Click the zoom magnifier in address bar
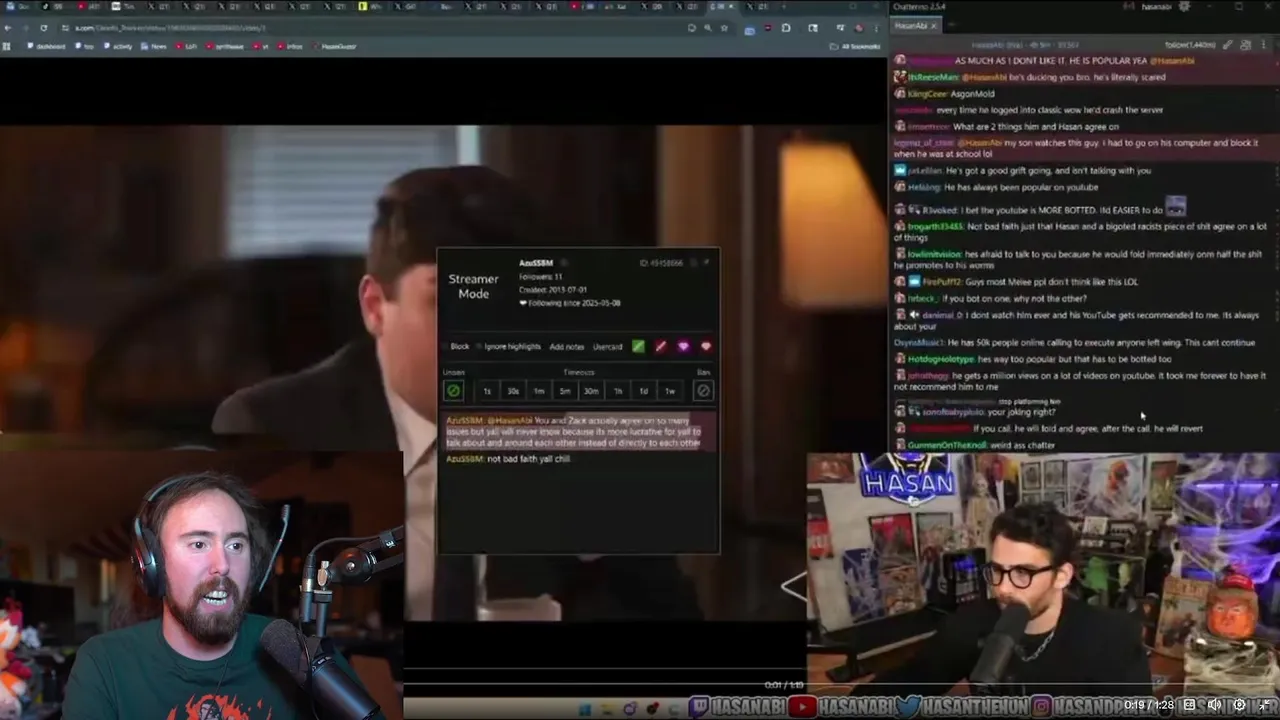This screenshot has width=1280, height=720. (707, 28)
